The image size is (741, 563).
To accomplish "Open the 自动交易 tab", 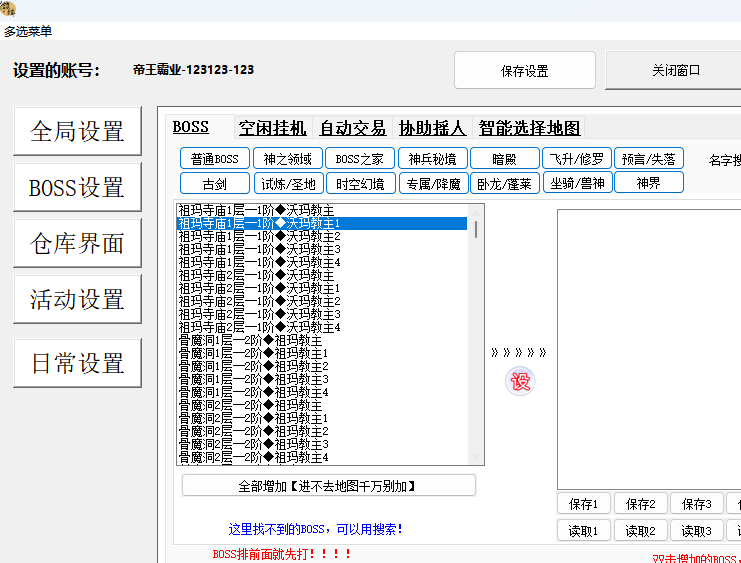I will pos(353,128).
